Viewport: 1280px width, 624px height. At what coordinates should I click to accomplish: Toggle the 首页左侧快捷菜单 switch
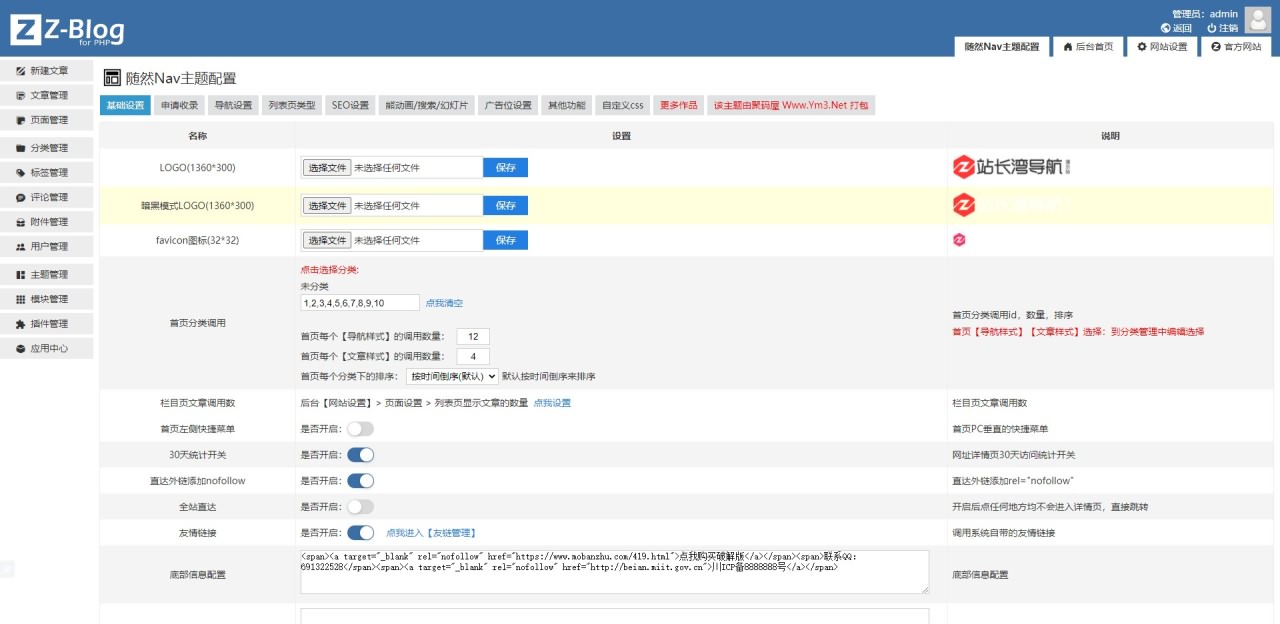coord(360,429)
